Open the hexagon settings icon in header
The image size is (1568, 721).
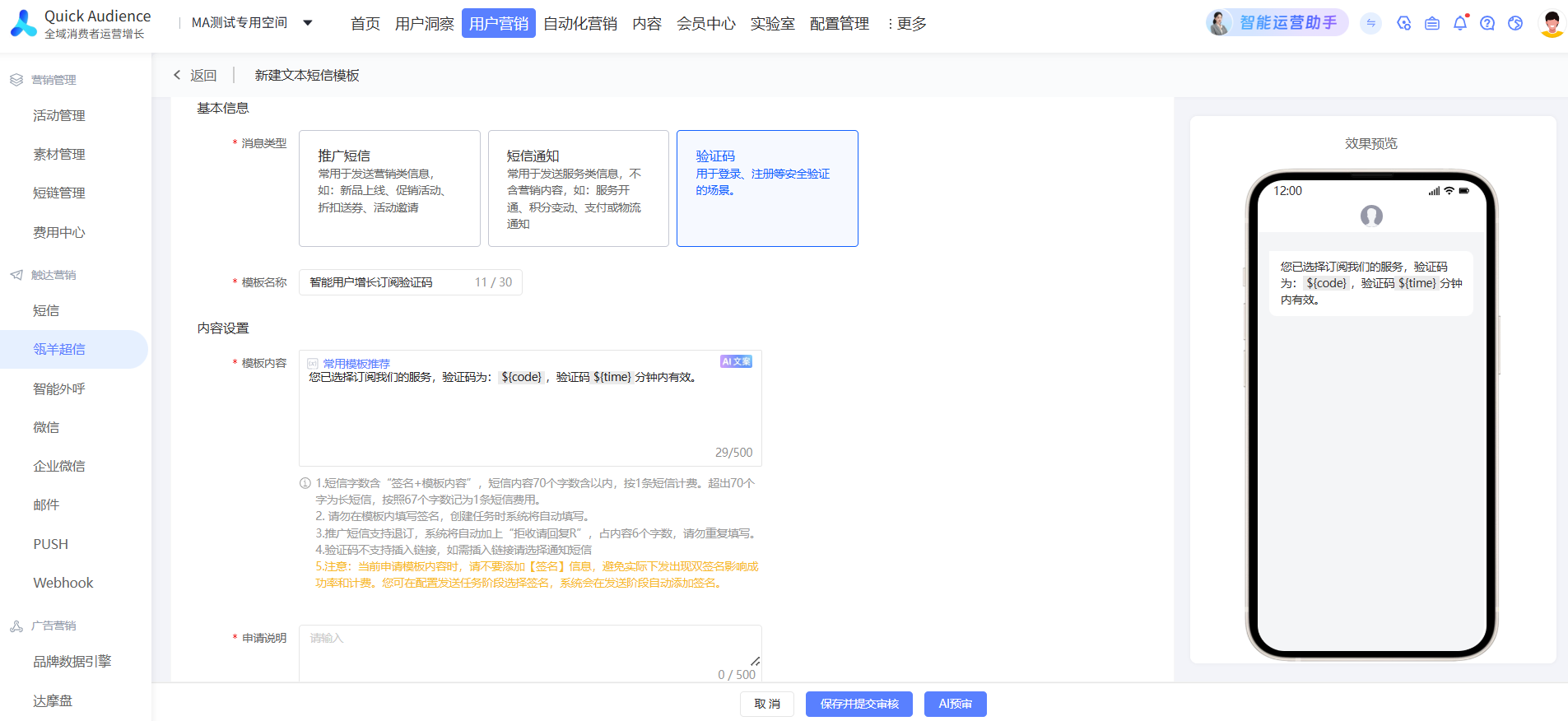point(1404,23)
